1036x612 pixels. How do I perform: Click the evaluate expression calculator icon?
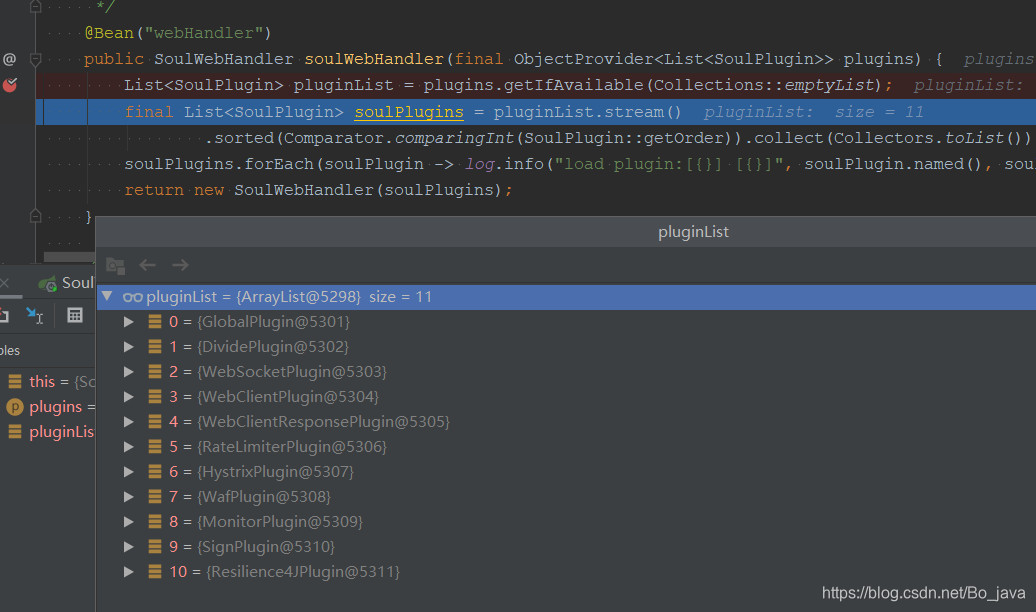tap(75, 315)
